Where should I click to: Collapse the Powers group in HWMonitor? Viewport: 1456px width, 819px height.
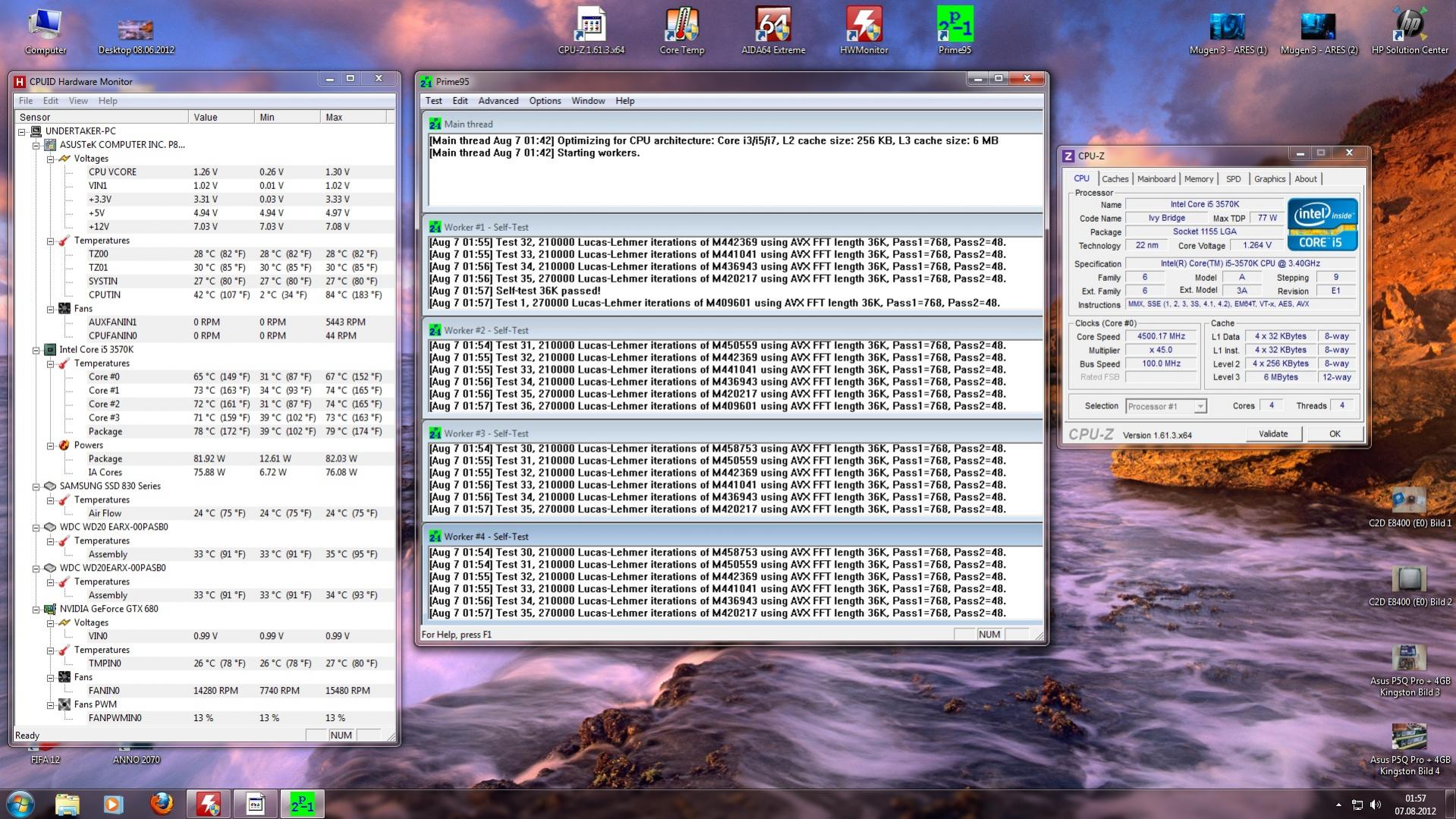(50, 446)
